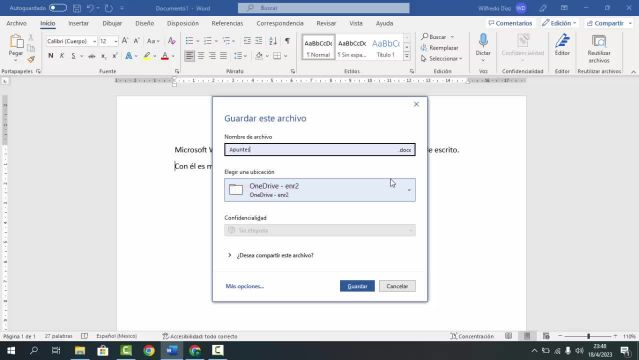Click the save icon in title bar

tap(77, 8)
